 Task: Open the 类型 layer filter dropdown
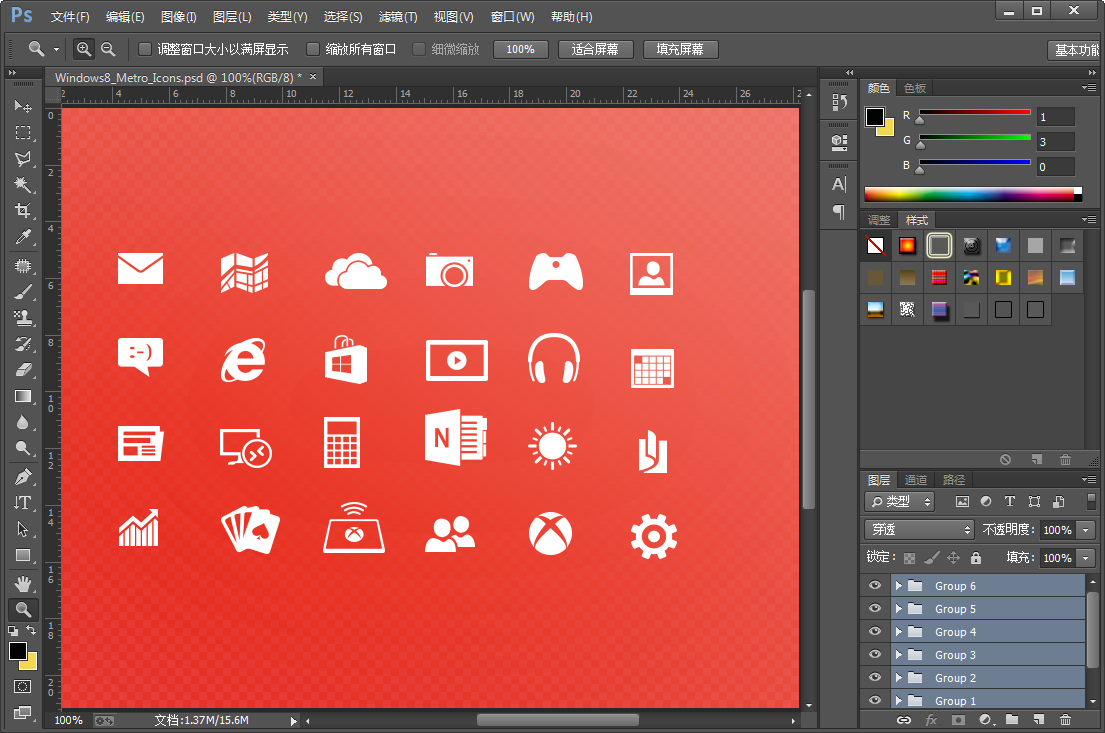(x=900, y=502)
